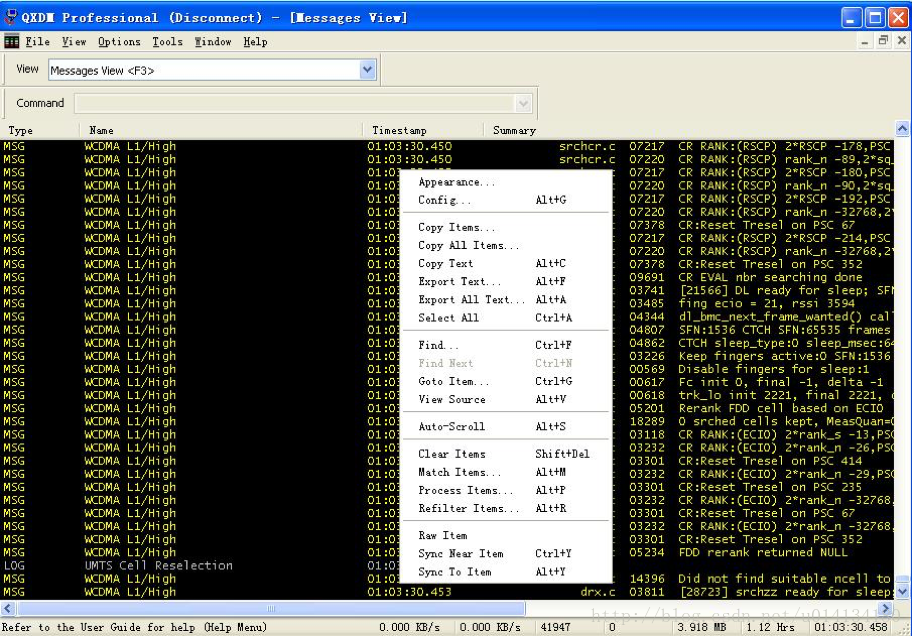This screenshot has width=912, height=636.
Task: Choose Config... in context menu
Action: pos(506,200)
